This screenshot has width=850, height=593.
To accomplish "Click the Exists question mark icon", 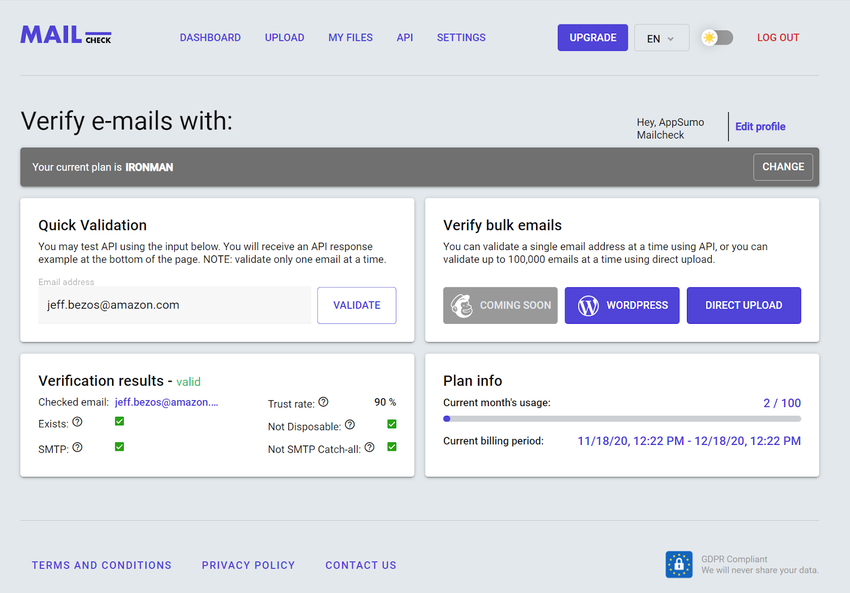I will coord(77,422).
